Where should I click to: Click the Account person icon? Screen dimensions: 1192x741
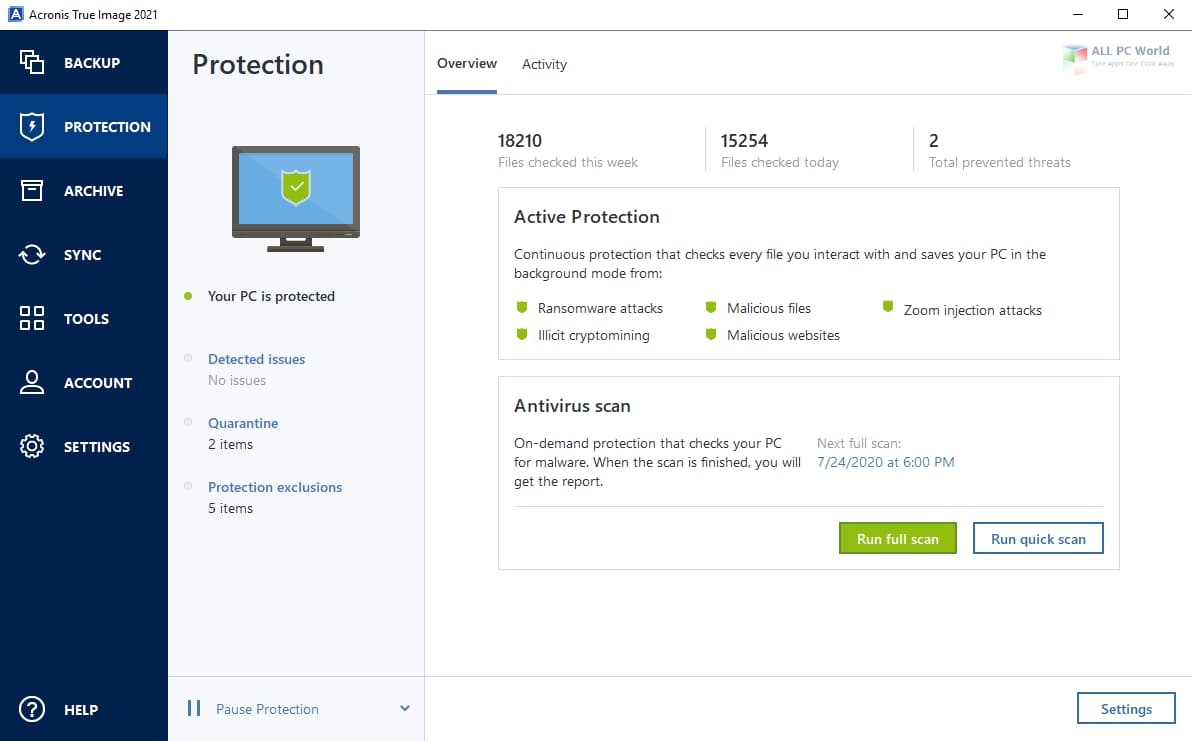[31, 382]
